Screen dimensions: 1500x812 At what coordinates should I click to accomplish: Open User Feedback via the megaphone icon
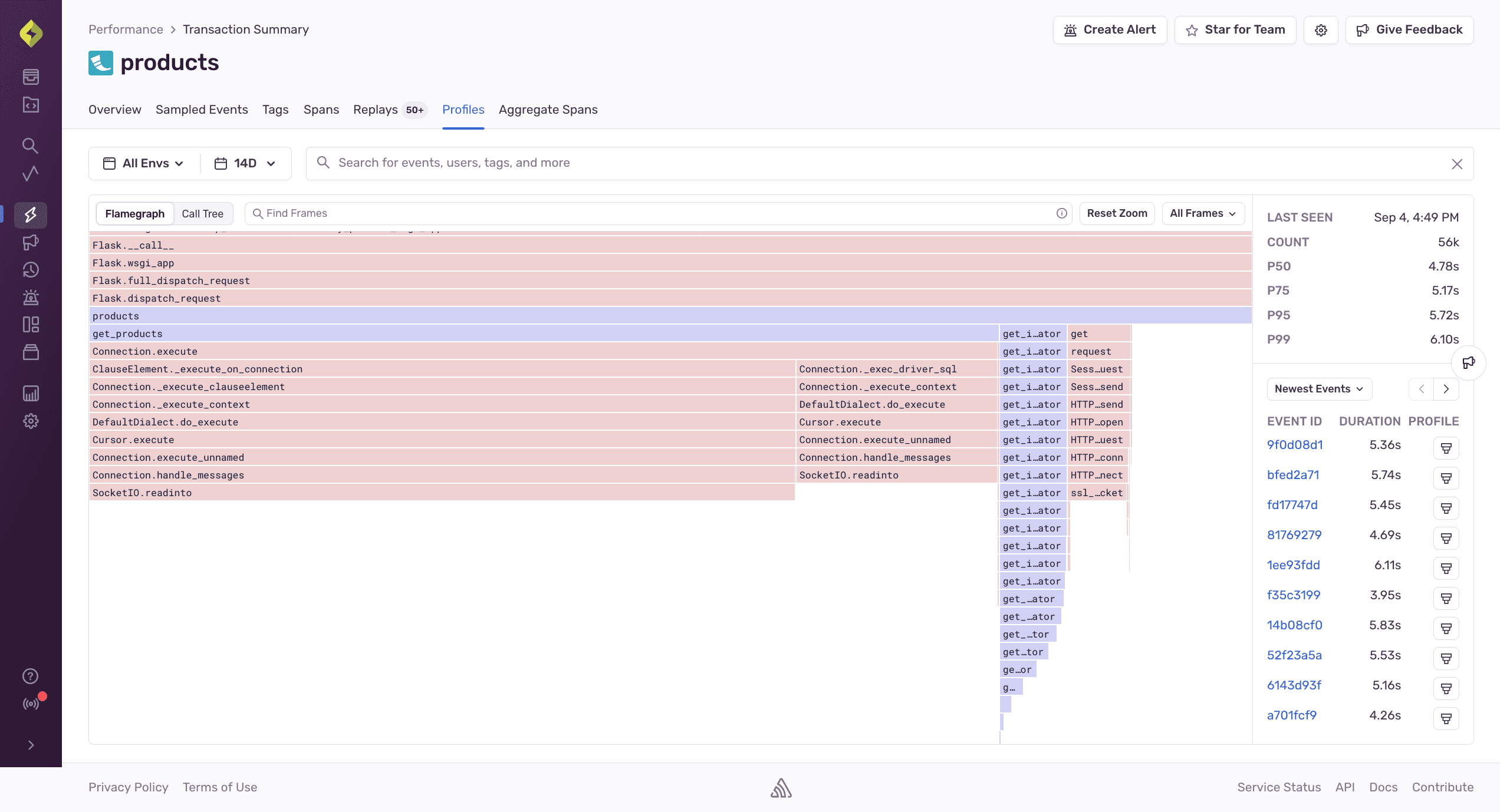[31, 242]
